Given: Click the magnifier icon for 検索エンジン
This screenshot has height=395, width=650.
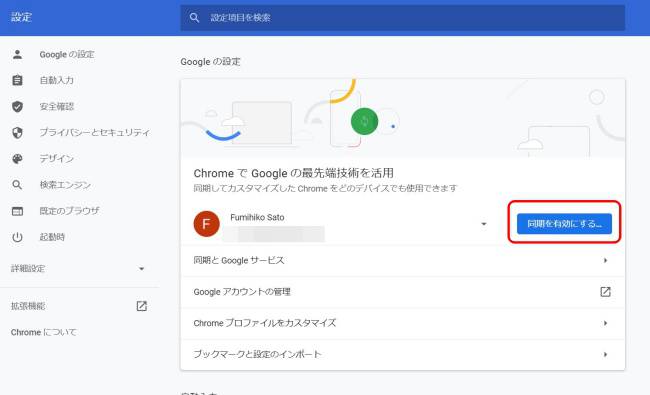Looking at the screenshot, I should tap(17, 185).
